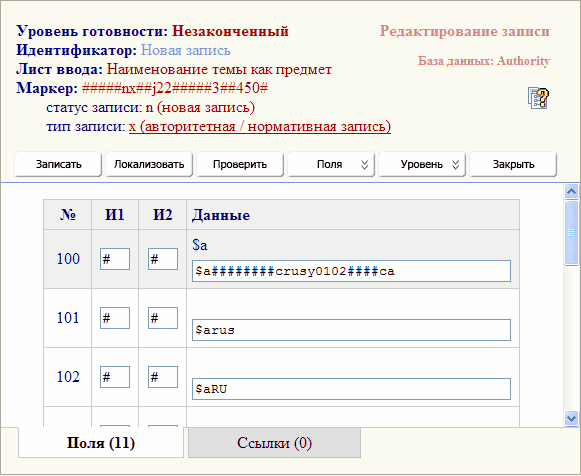Click the scrollbar down arrow

click(x=571, y=419)
